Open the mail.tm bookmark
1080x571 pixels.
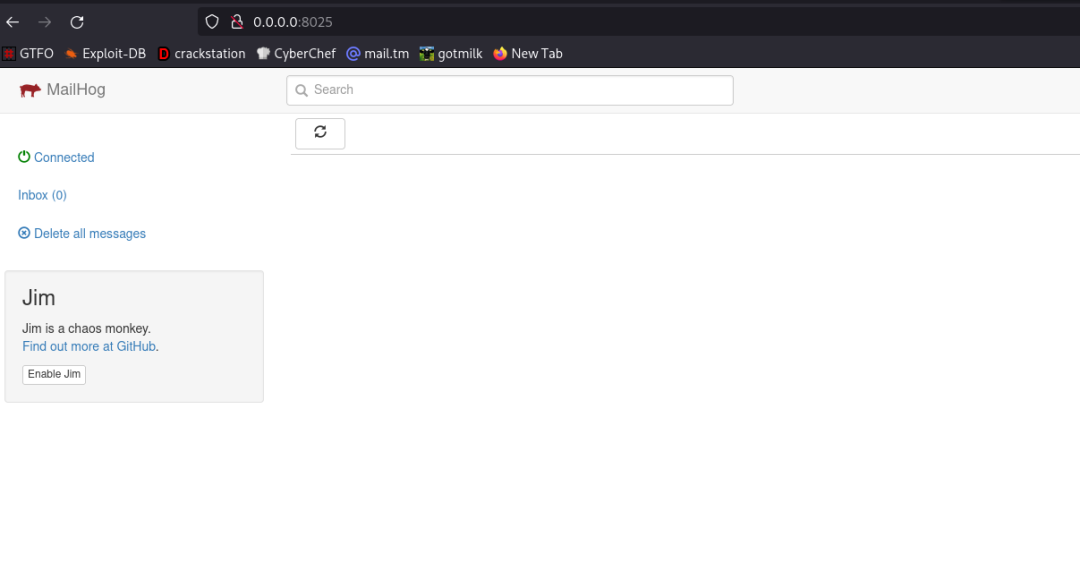pos(377,54)
